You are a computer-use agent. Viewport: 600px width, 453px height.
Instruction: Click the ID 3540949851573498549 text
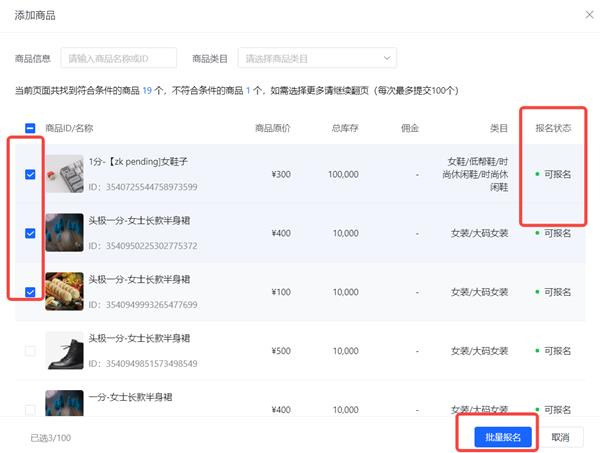click(143, 363)
